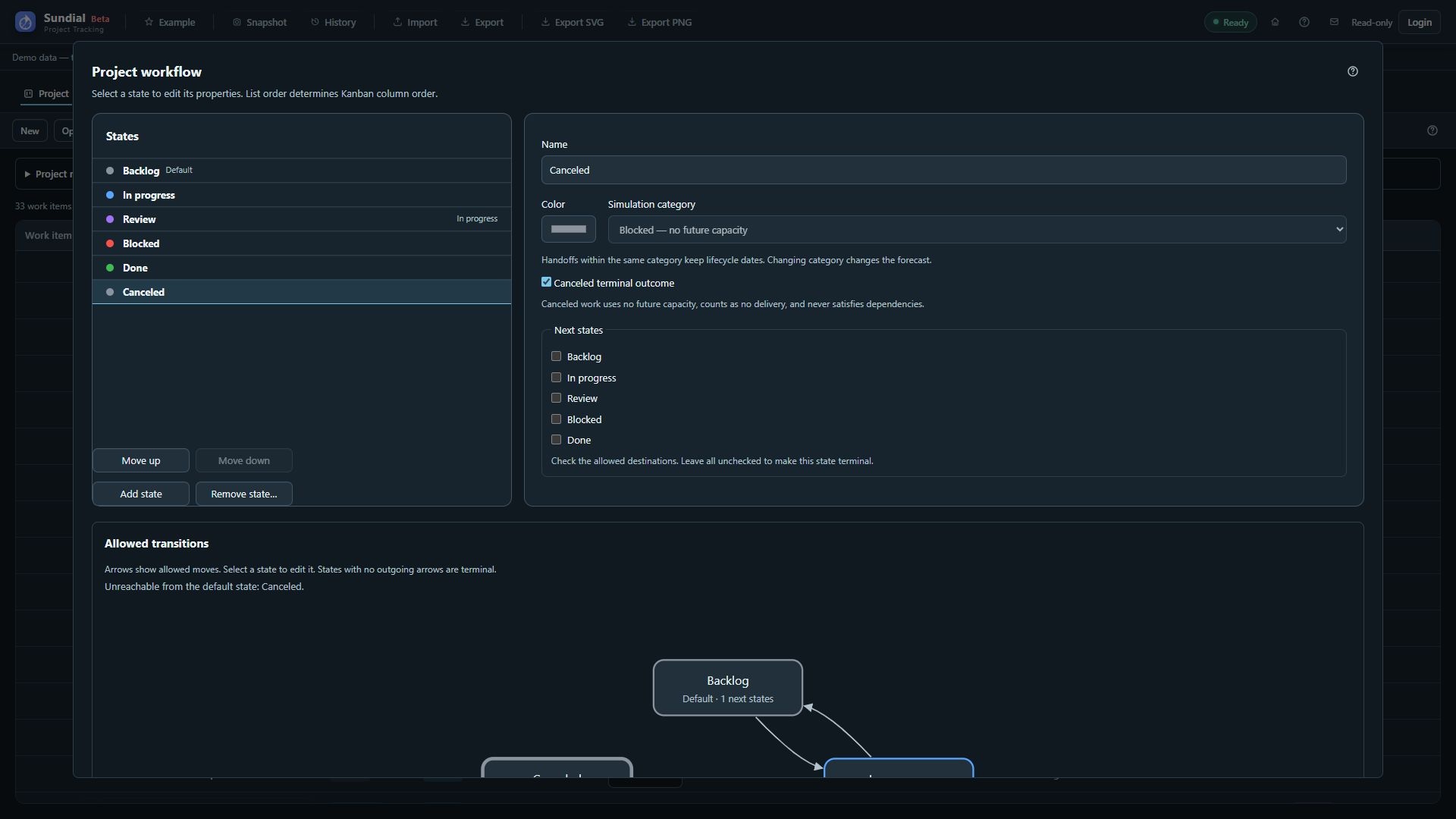Click the Import toolbar item
Viewport: 1456px width, 819px height.
pyautogui.click(x=415, y=22)
